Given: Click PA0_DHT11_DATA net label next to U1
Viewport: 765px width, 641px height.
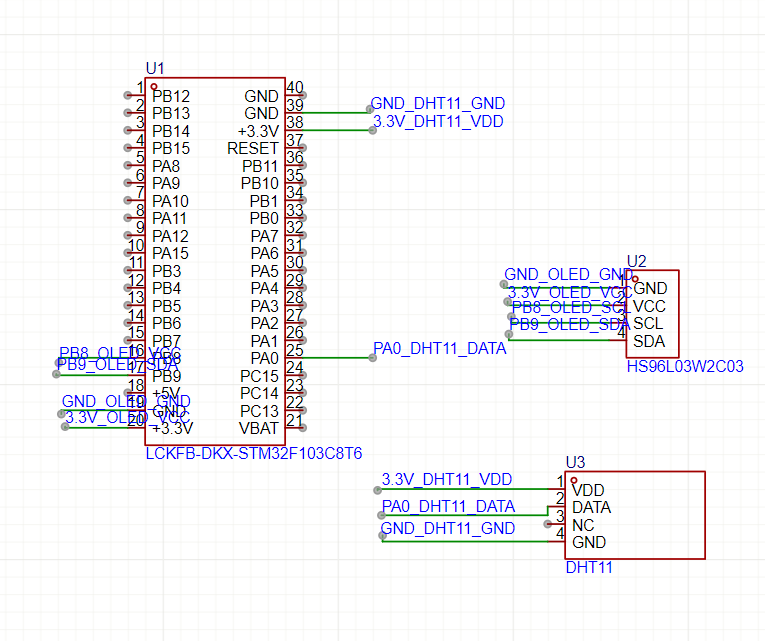Looking at the screenshot, I should (440, 349).
